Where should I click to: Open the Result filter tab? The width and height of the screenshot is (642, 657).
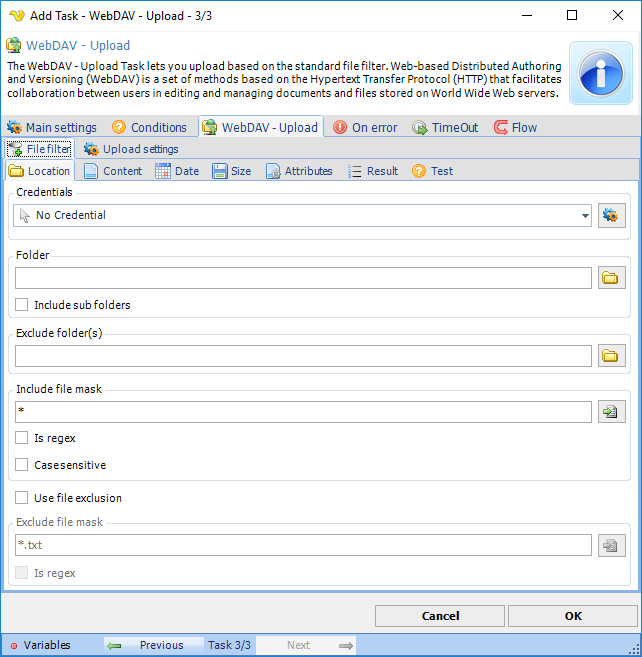[x=373, y=171]
